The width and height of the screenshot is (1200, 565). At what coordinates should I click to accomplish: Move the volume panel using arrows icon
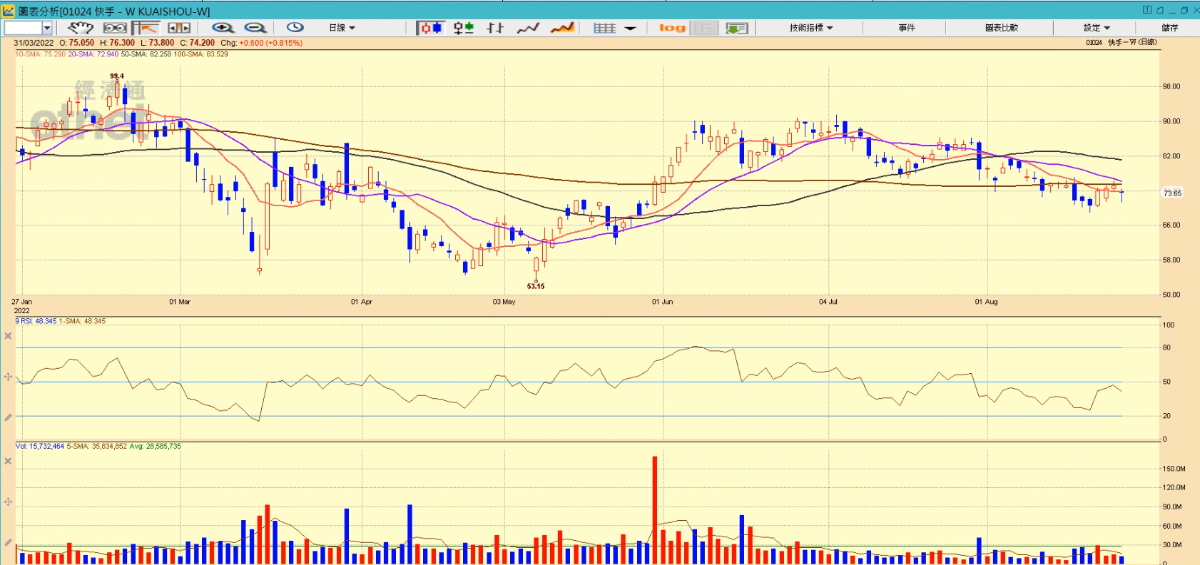click(8, 501)
